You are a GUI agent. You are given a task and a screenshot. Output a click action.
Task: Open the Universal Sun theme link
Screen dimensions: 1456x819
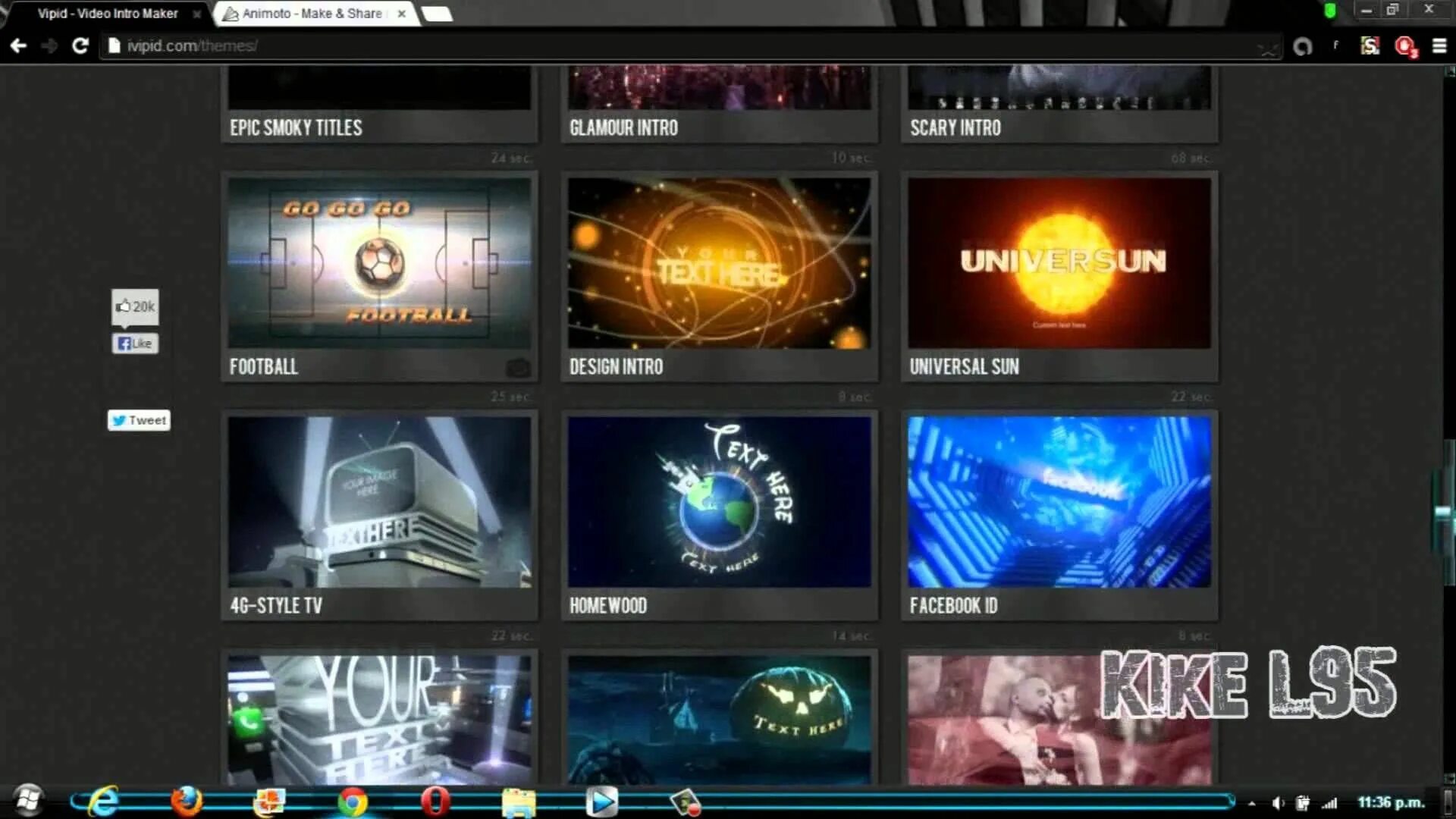click(964, 367)
